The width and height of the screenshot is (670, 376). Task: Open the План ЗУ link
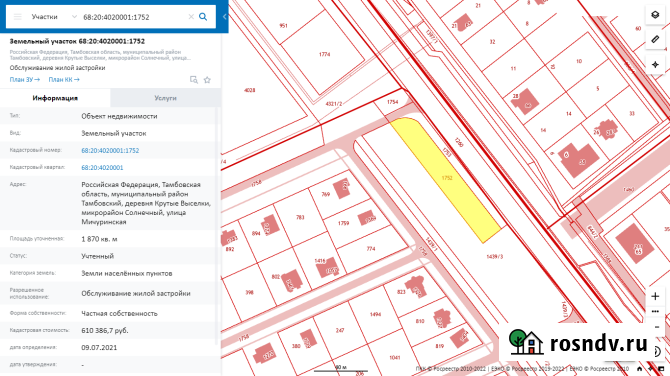click(25, 79)
